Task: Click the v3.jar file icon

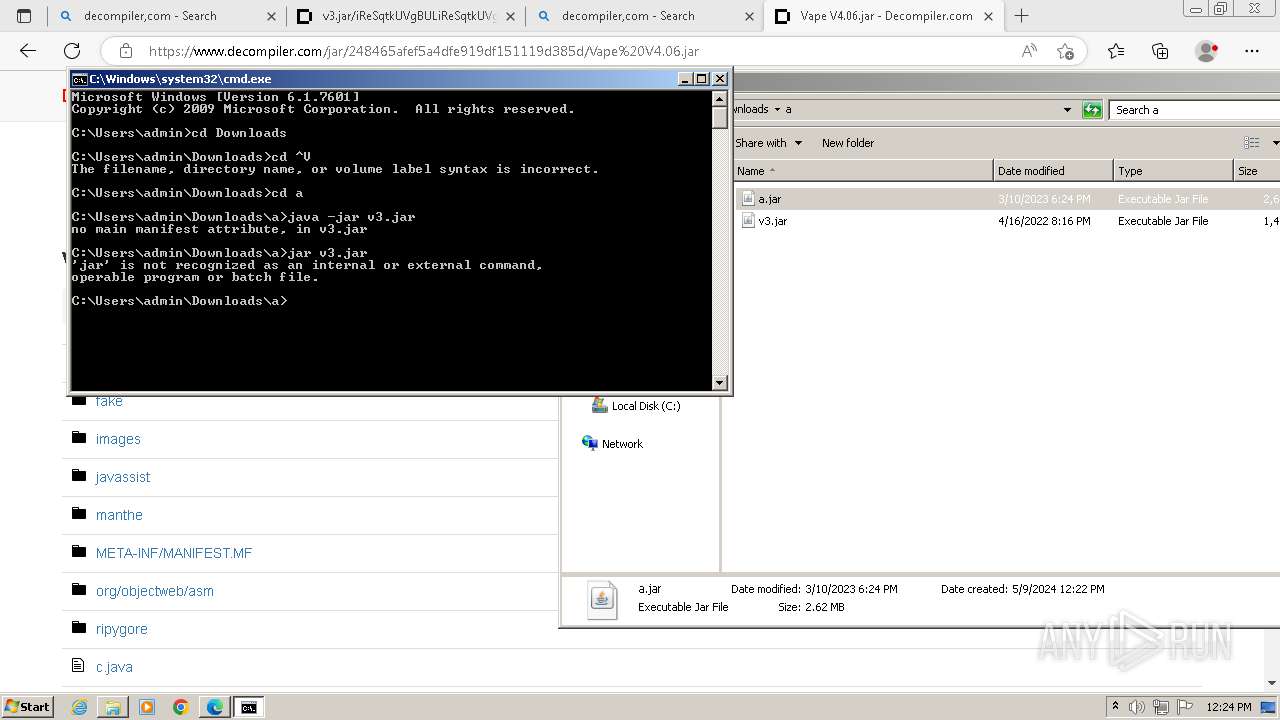Action: [x=748, y=221]
